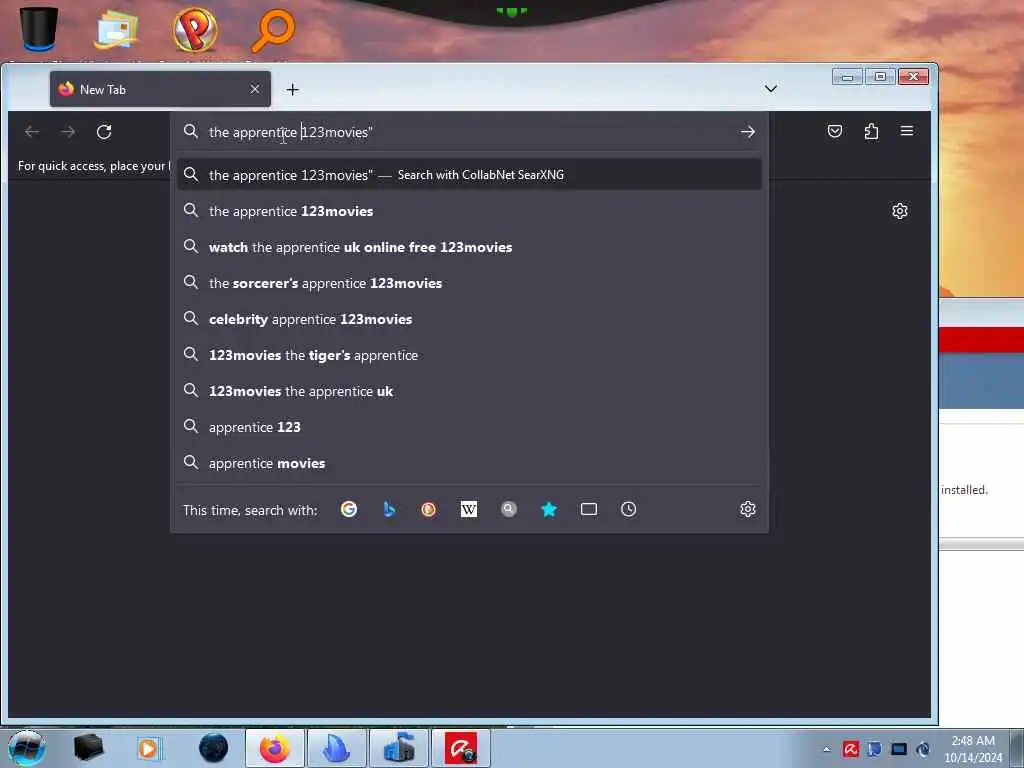Open Firefox from the taskbar

[x=275, y=748]
